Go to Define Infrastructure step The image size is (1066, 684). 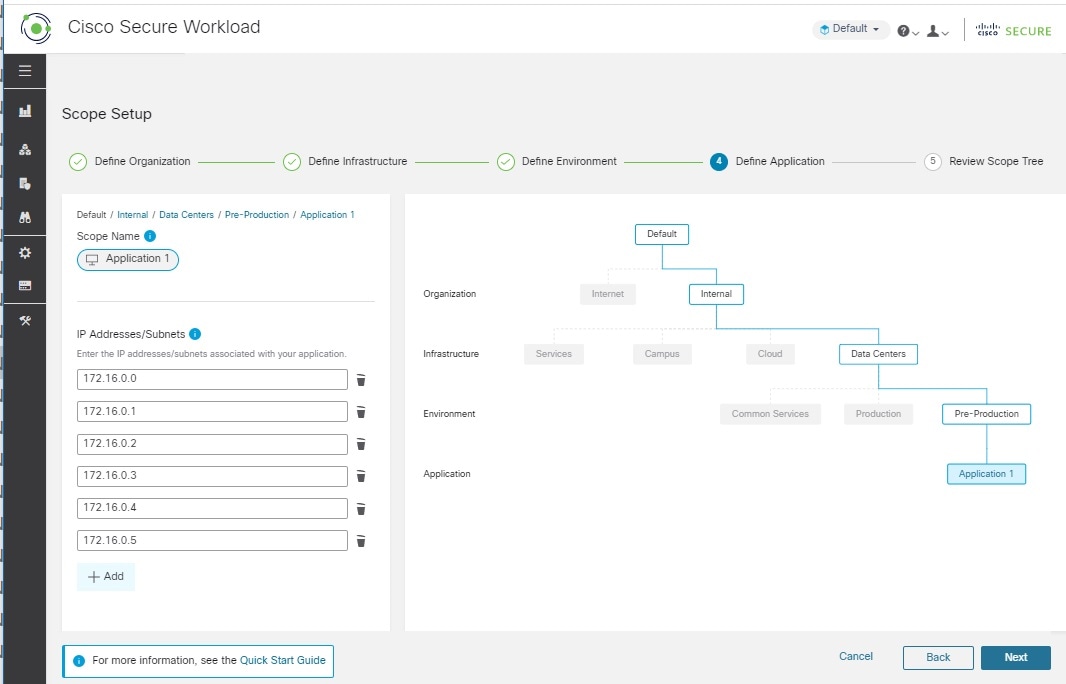[x=345, y=162]
